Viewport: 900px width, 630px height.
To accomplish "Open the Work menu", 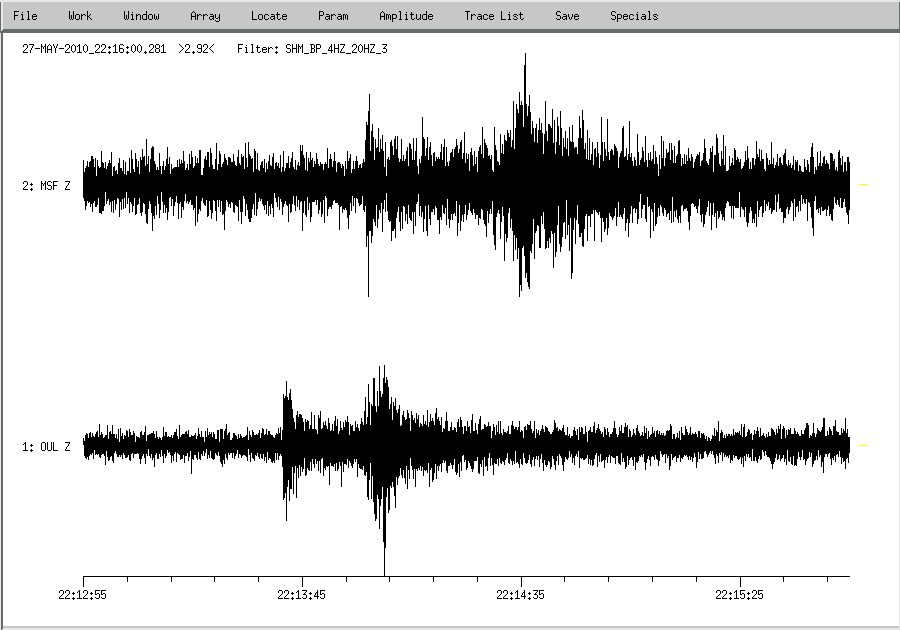I will (80, 16).
